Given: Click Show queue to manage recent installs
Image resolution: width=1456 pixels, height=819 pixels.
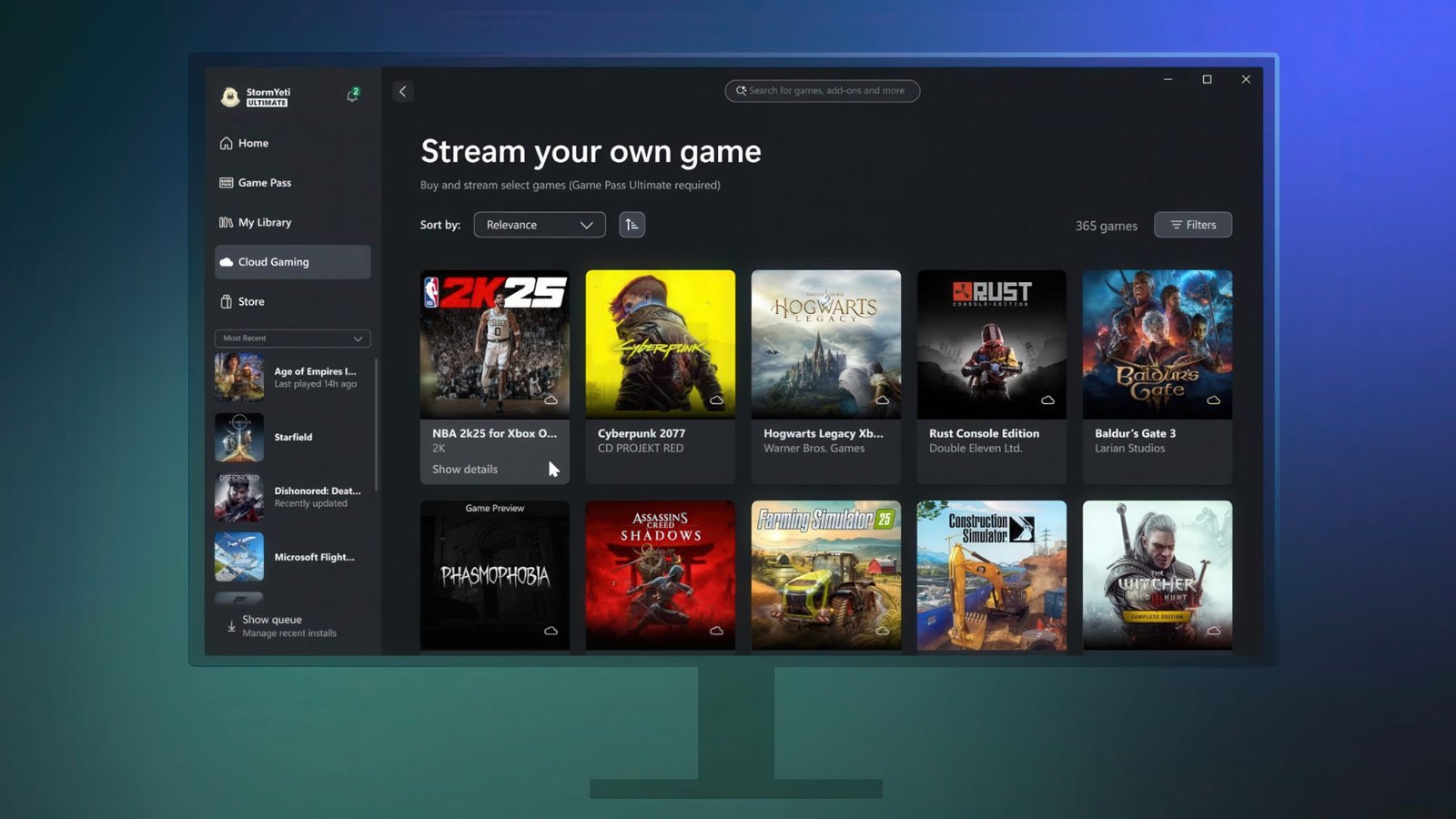Looking at the screenshot, I should (x=269, y=619).
